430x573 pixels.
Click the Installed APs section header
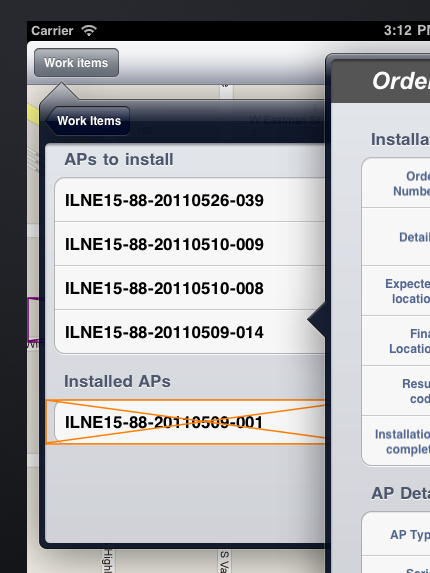[x=117, y=381]
